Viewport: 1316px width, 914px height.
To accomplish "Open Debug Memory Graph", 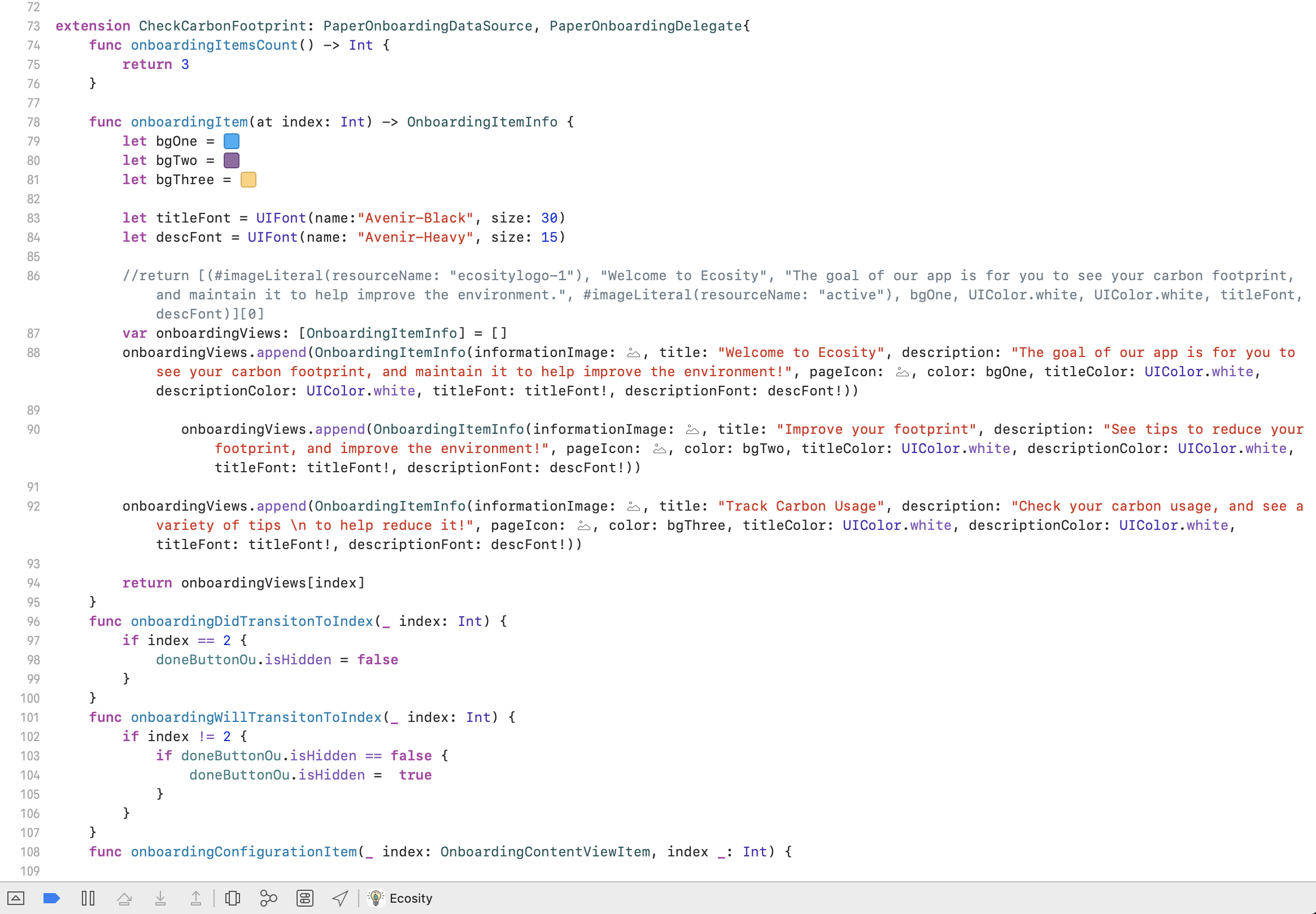I will pos(268,898).
